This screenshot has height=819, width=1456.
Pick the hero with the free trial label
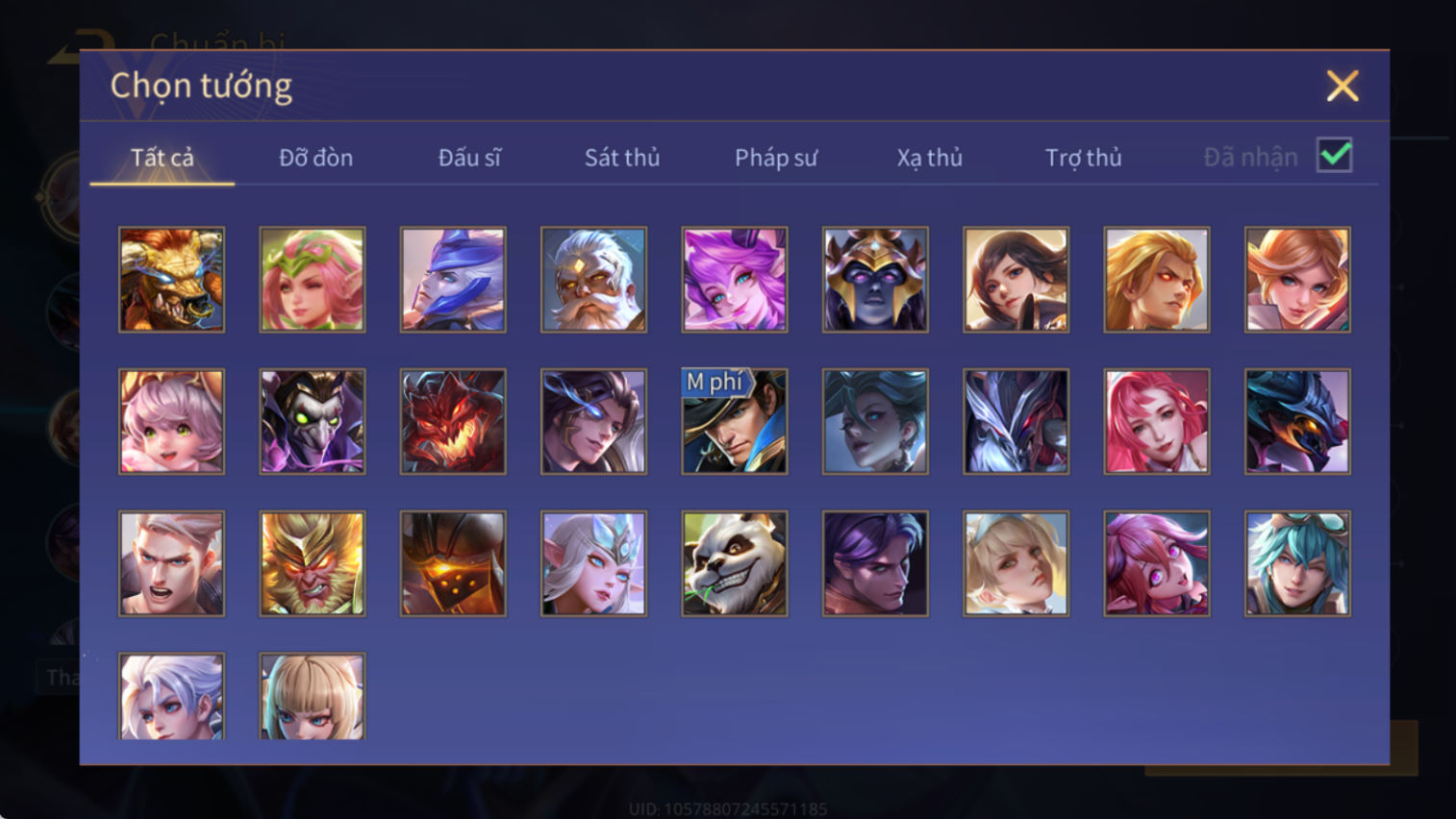734,421
